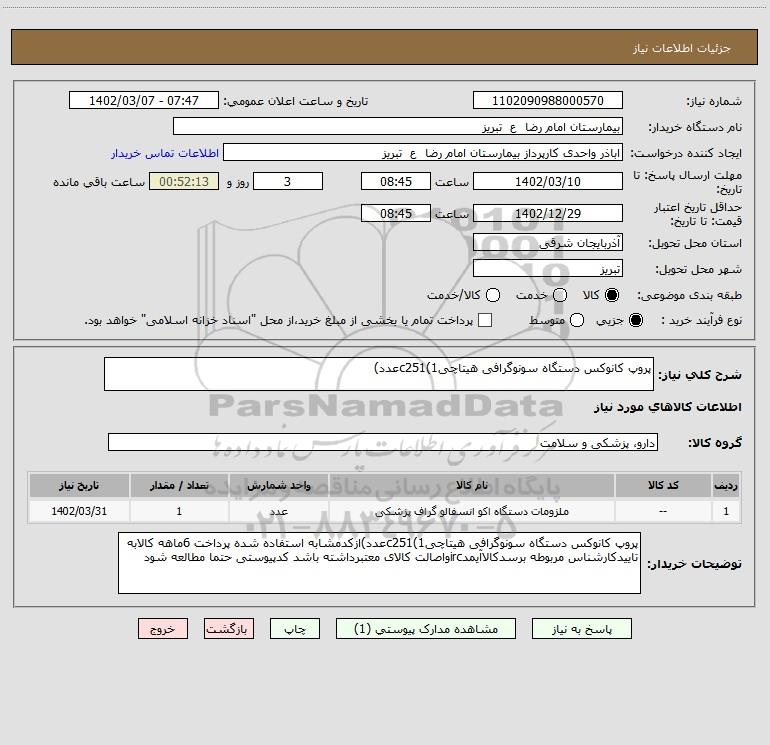Screen dimensions: 770x745
Task: Click the چاپ print button
Action: pyautogui.click(x=295, y=629)
